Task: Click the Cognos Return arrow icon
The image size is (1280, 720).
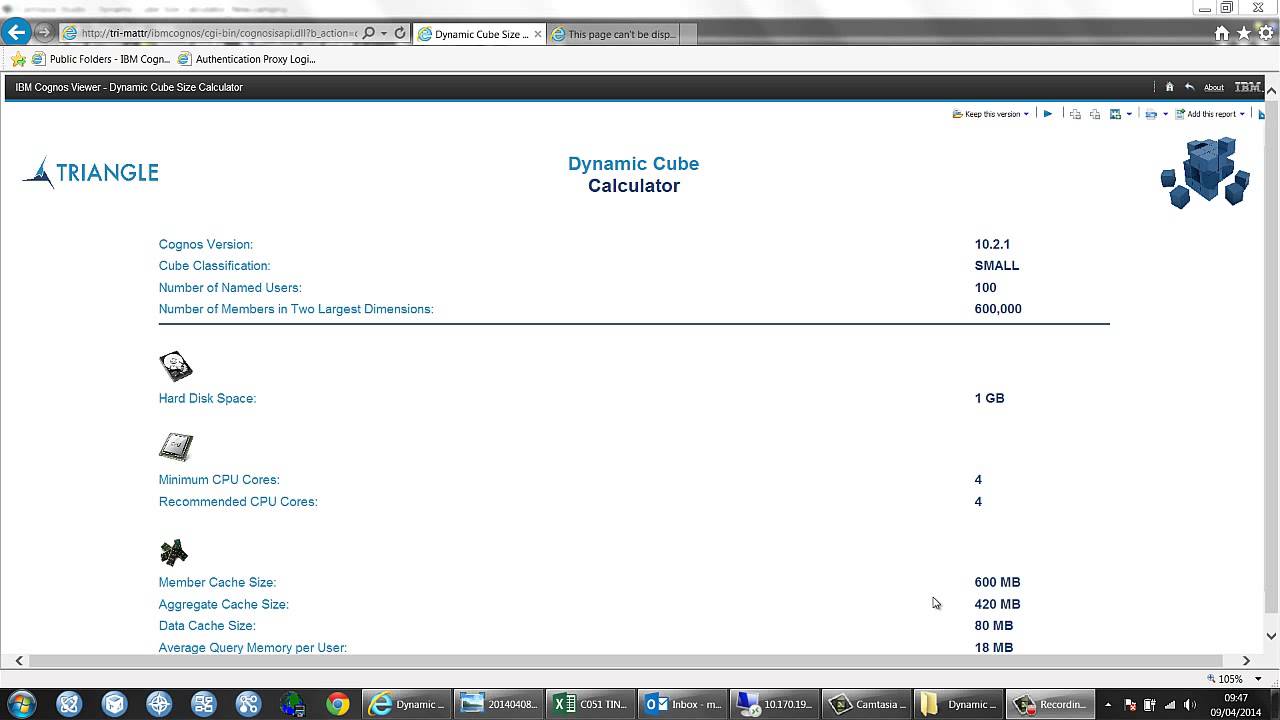Action: click(x=1189, y=87)
